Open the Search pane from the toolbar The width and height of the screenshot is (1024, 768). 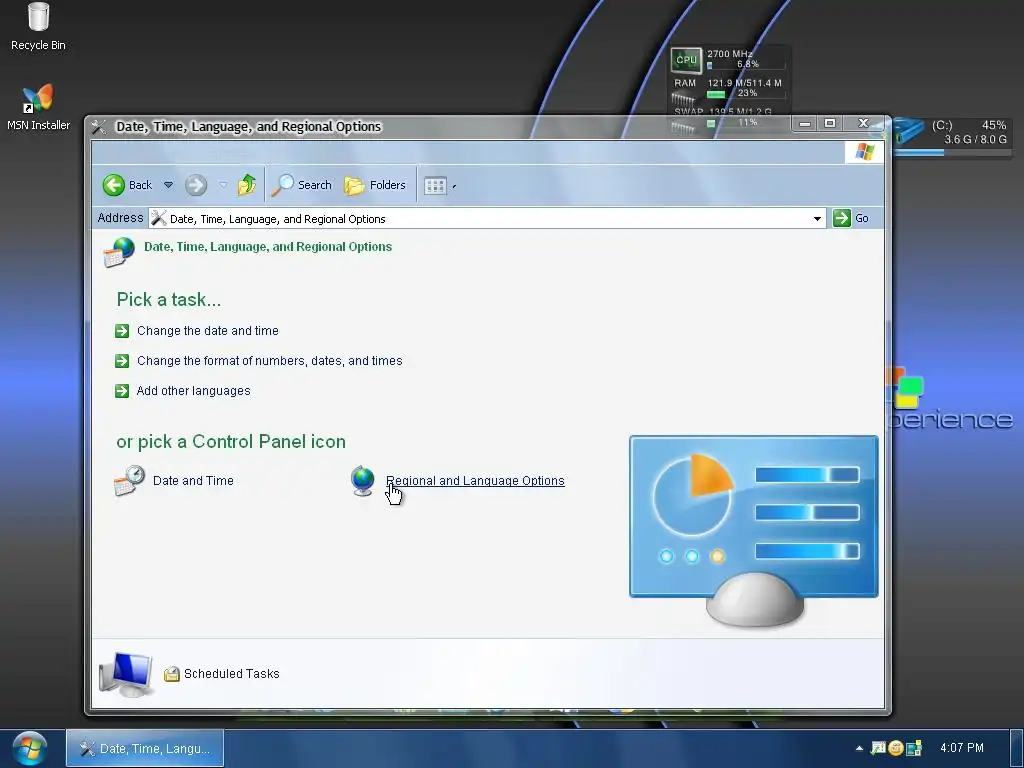(x=302, y=185)
